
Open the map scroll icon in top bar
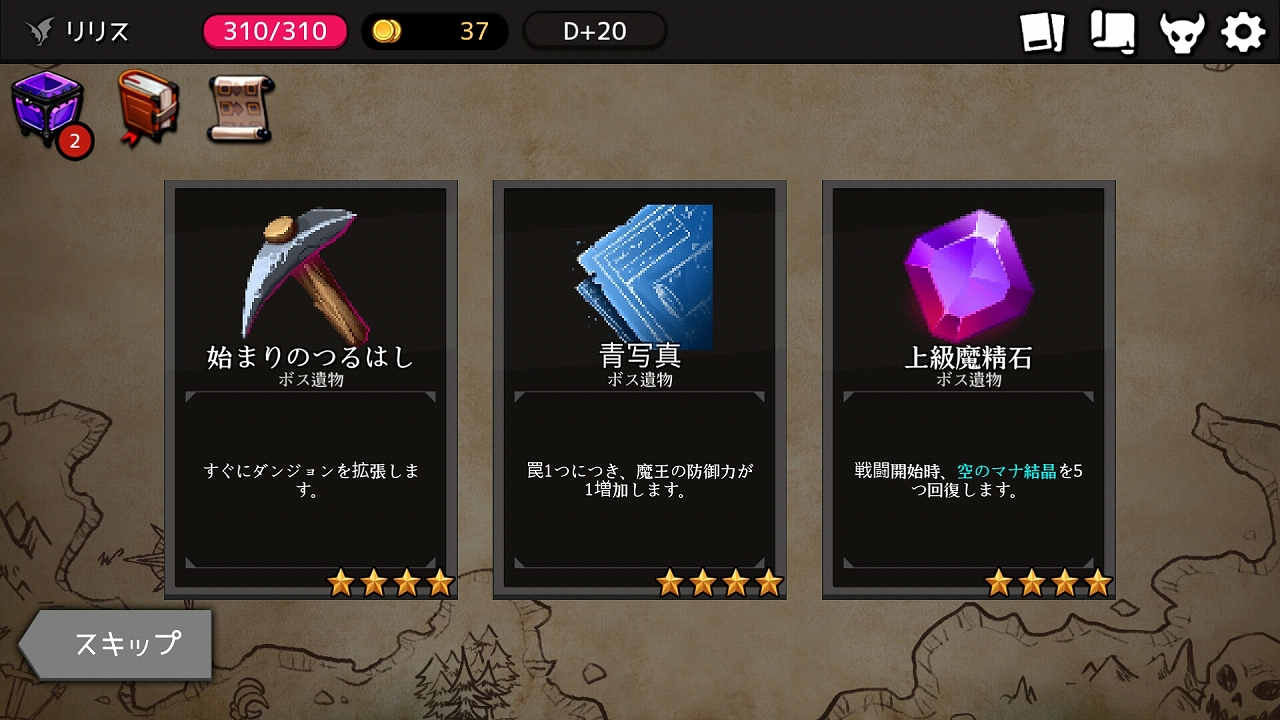(1112, 32)
